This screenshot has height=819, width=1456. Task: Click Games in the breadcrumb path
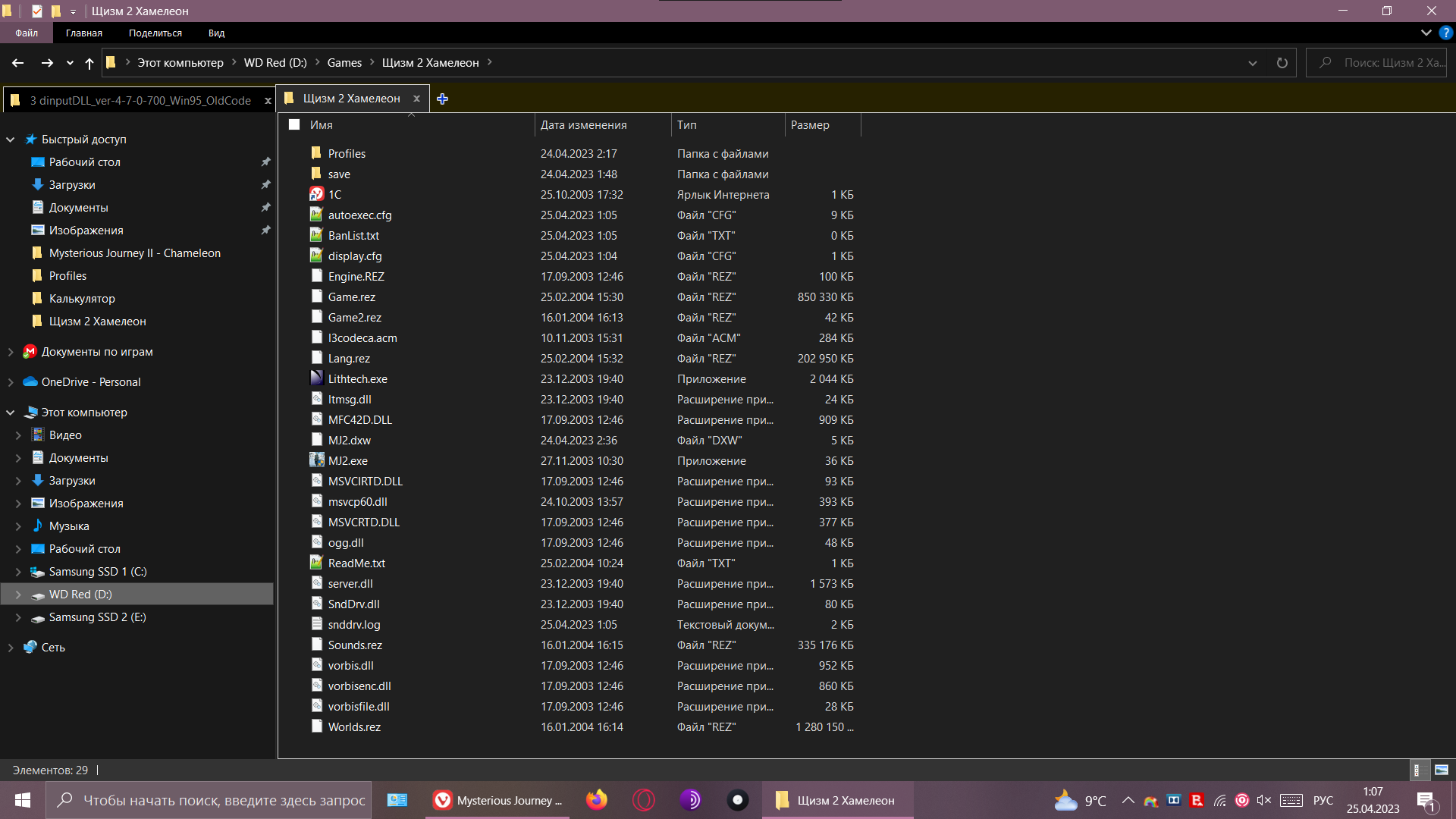pyautogui.click(x=344, y=63)
